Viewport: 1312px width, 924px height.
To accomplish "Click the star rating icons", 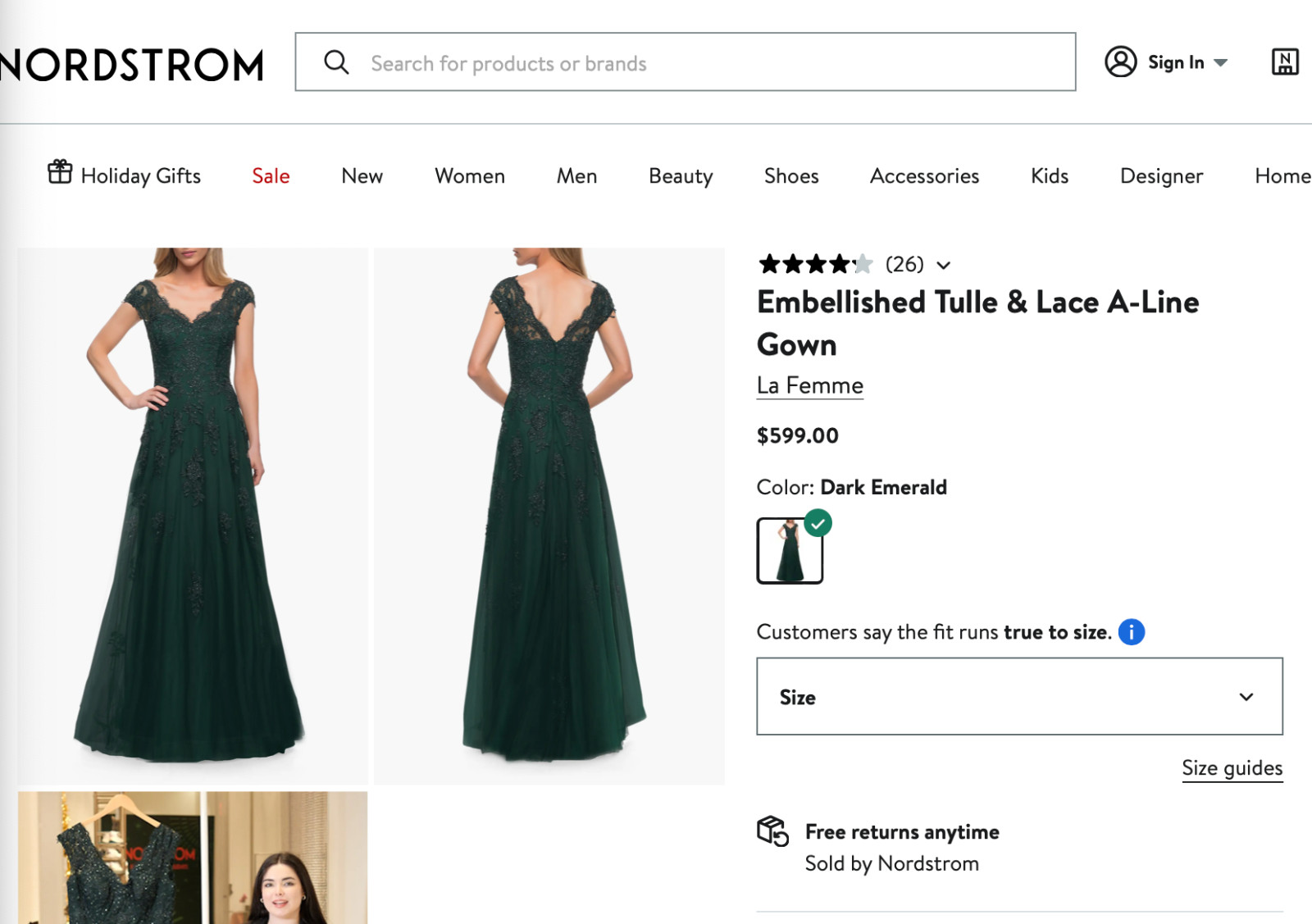I will coord(816,264).
